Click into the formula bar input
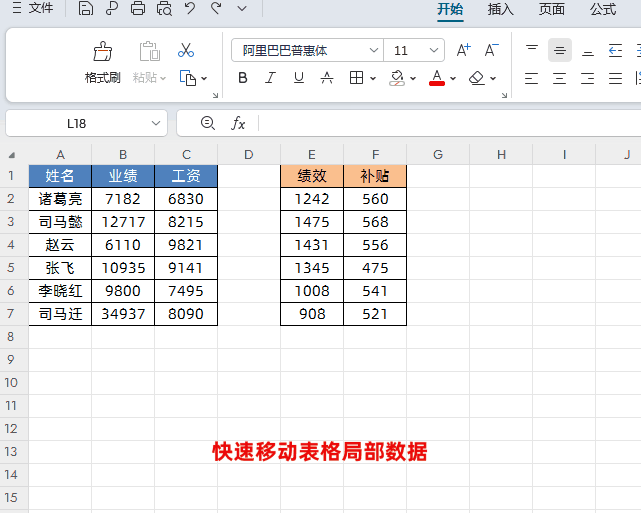This screenshot has height=513, width=641. [x=450, y=123]
